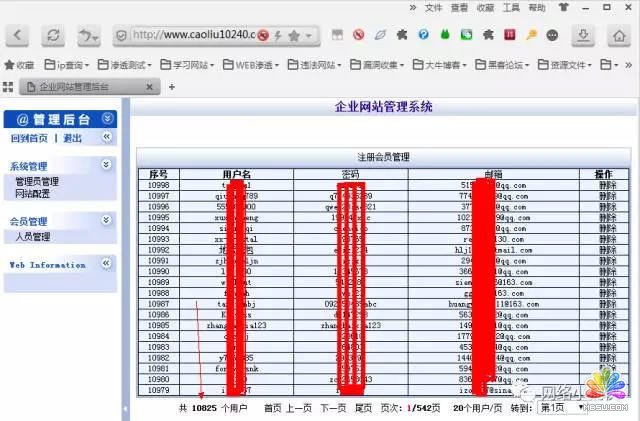Screen dimensions: 640x421
Task: Go to the browser home page icon
Action: coord(618,36)
